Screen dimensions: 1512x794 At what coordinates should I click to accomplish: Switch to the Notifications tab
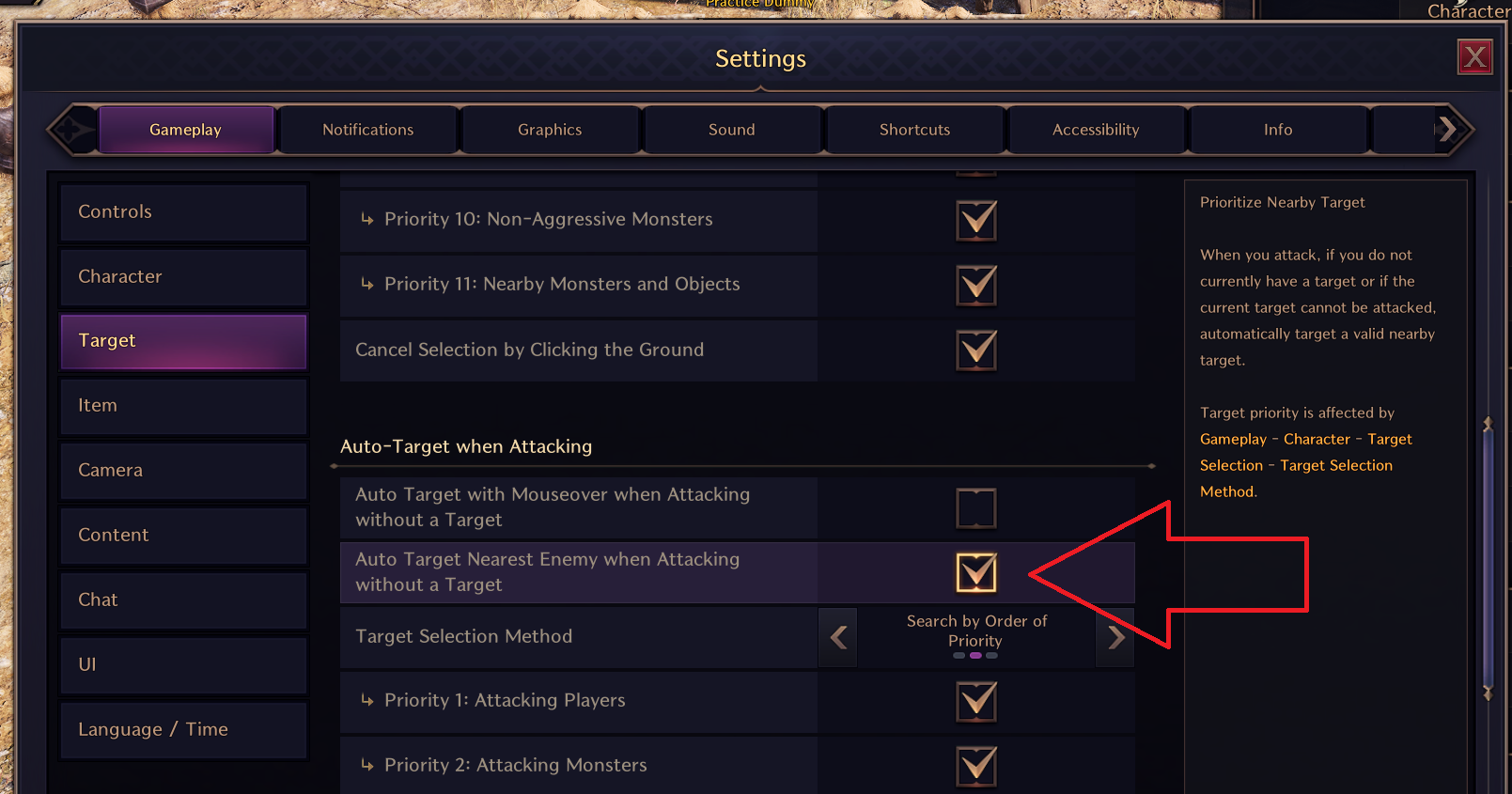click(x=367, y=130)
